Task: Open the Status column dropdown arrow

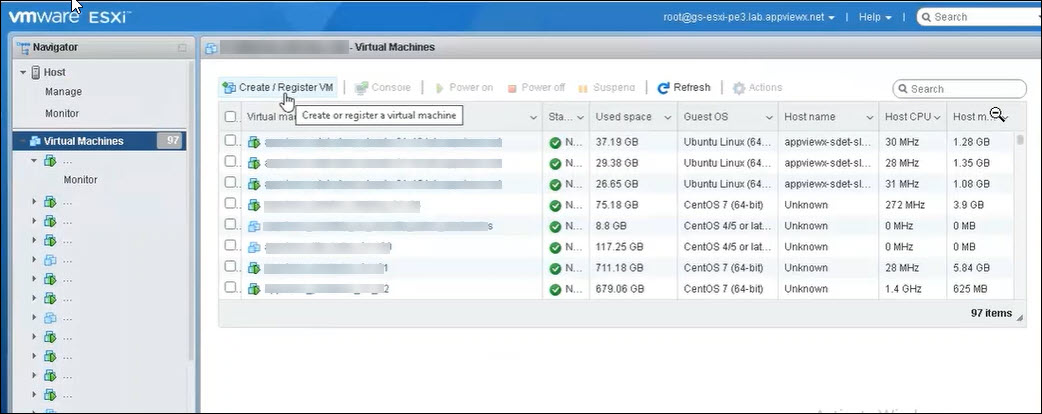Action: 580,118
